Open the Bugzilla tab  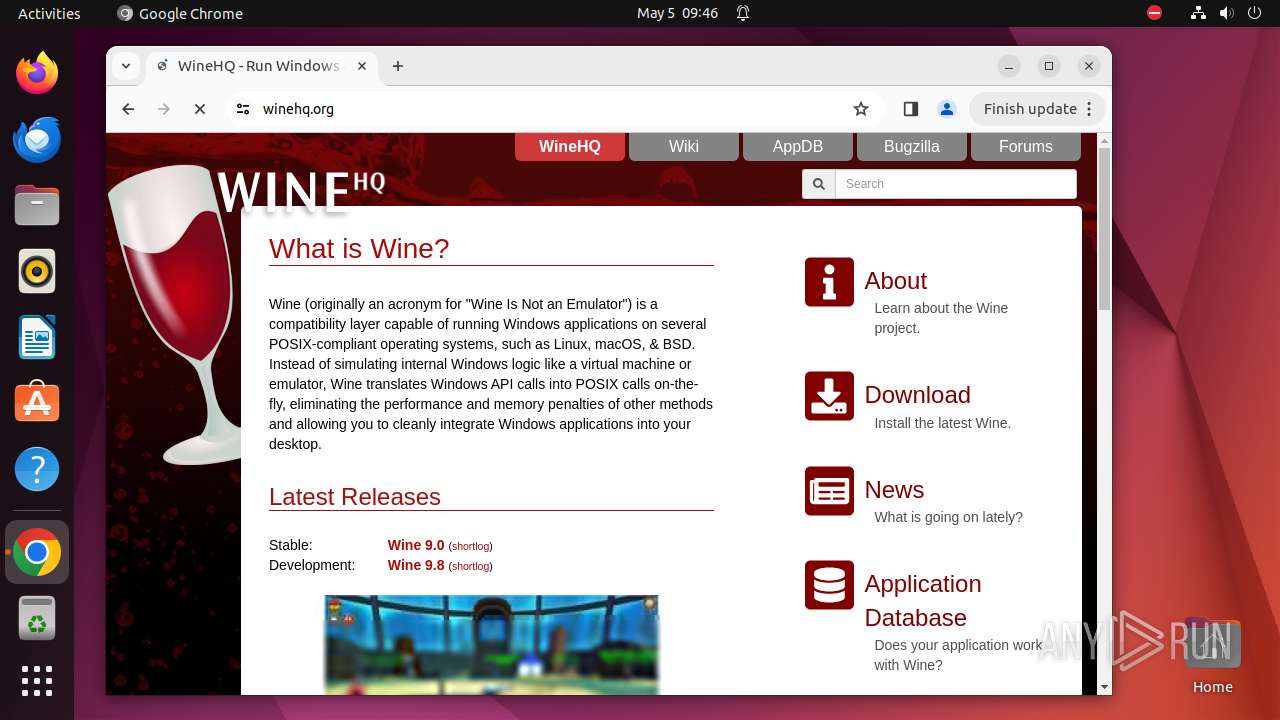coord(912,146)
